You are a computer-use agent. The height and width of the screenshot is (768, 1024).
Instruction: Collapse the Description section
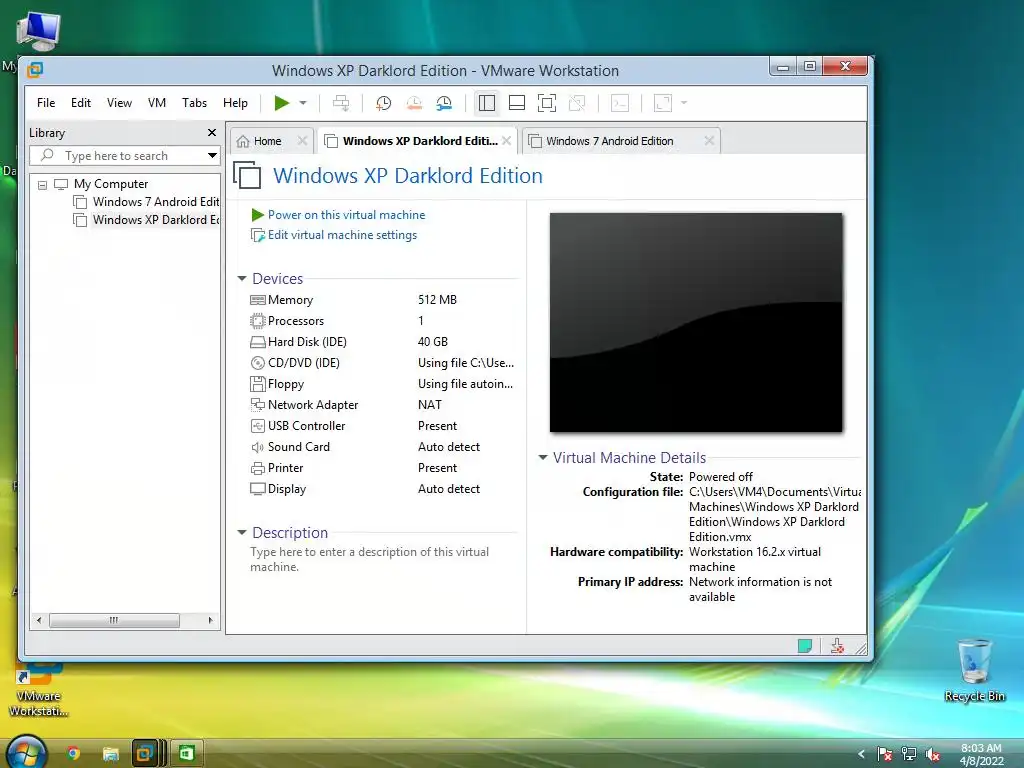(x=242, y=533)
